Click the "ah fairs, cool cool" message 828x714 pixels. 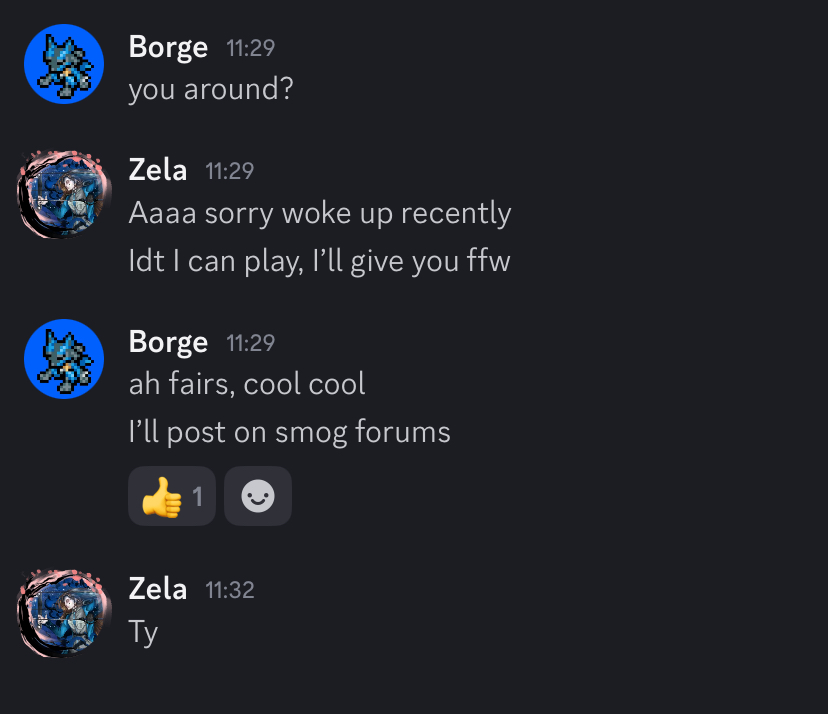point(247,384)
